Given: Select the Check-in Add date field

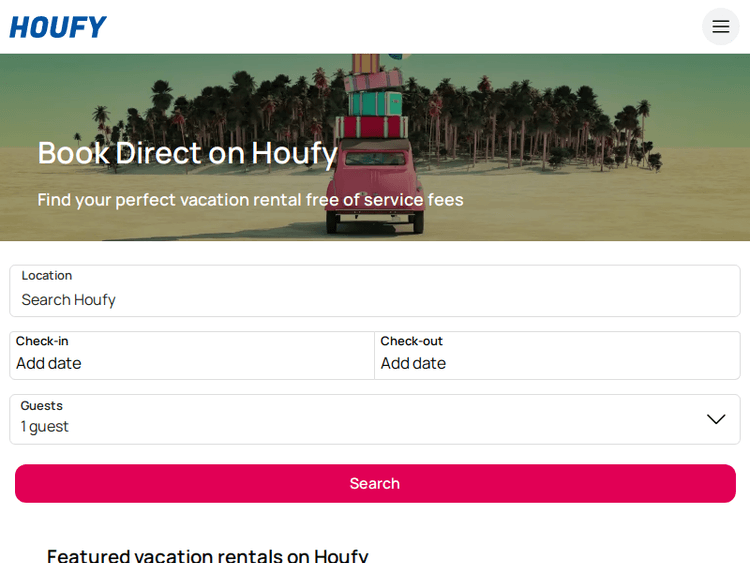Looking at the screenshot, I should click(x=192, y=355).
